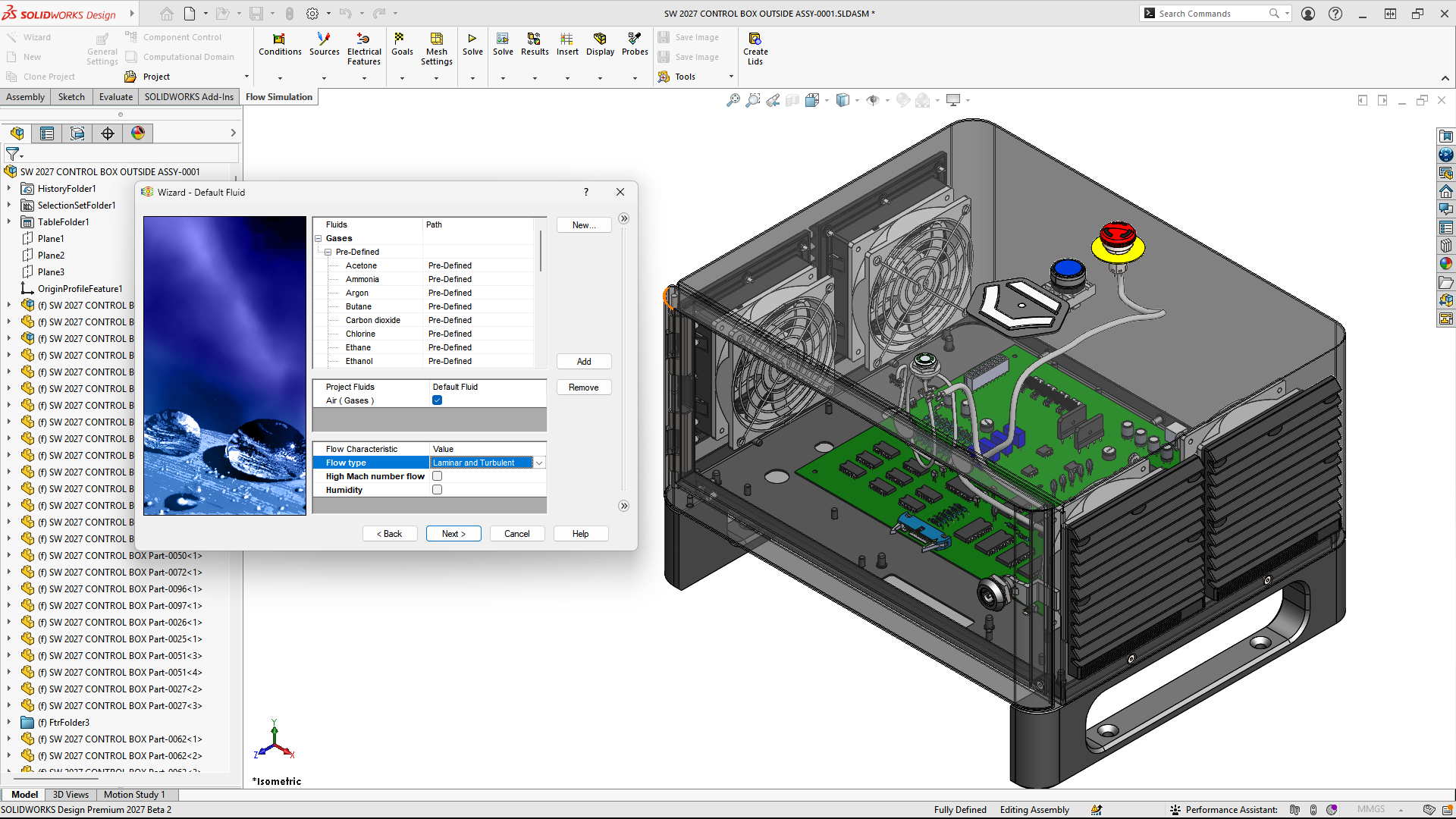Expand SelectionSetFolder1 in the tree

(8, 205)
